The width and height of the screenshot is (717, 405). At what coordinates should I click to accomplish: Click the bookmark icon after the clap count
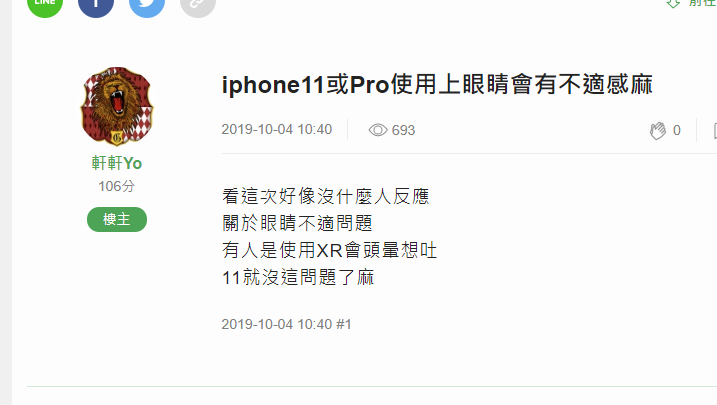pyautogui.click(x=715, y=131)
